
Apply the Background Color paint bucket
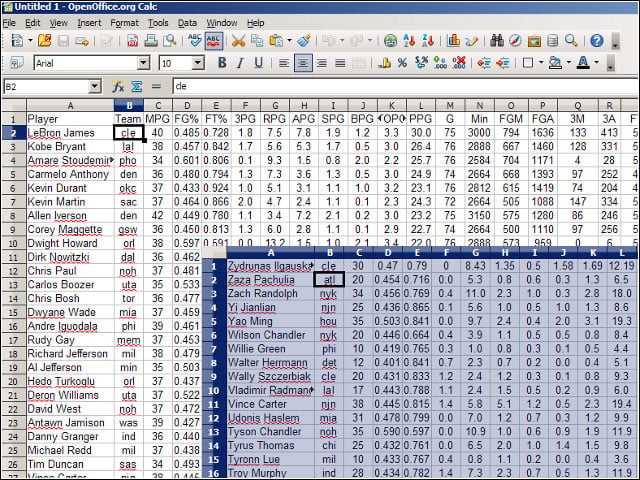(x=555, y=63)
